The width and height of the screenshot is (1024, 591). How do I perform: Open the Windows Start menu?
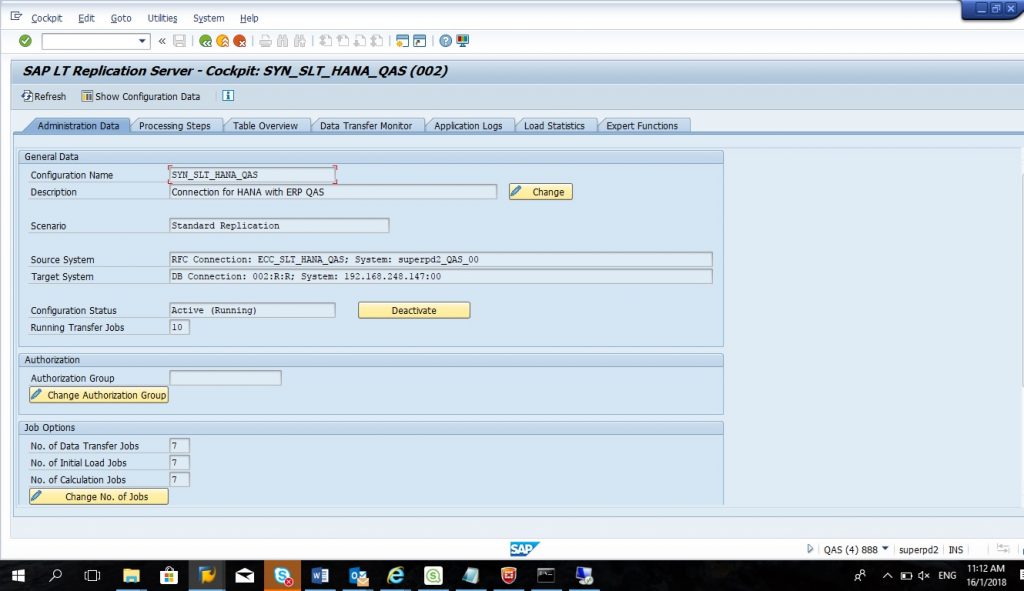(18, 575)
